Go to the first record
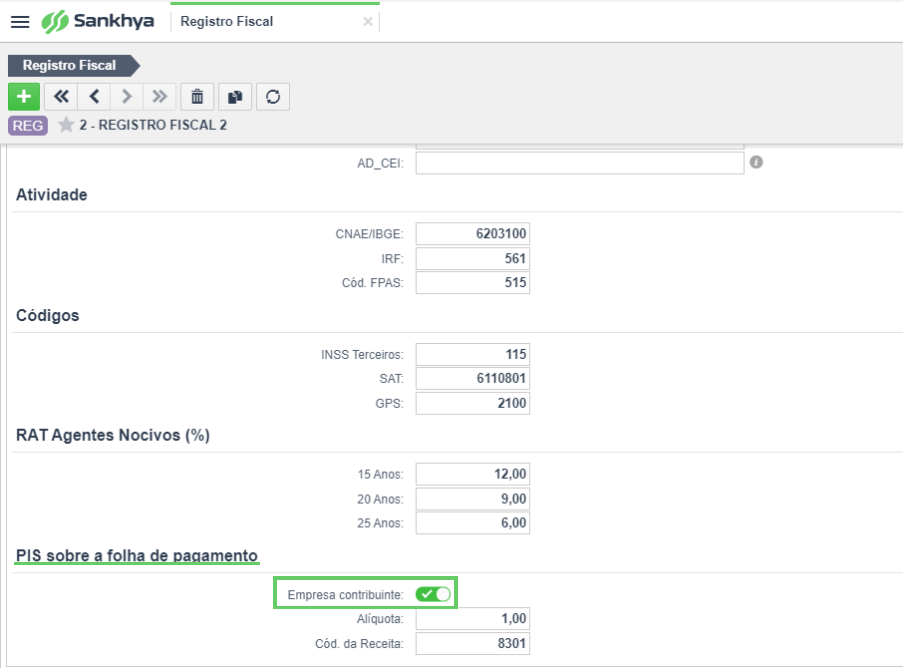The height and width of the screenshot is (668, 903). tap(61, 97)
